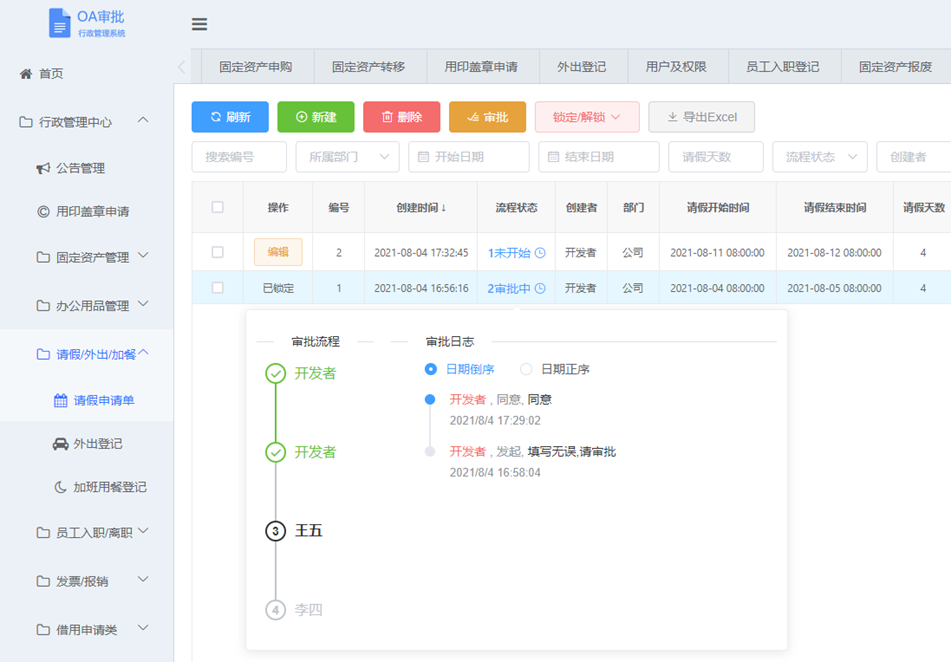Open the 所属部门 dropdown filter
Viewport: 951px width, 662px height.
click(348, 157)
